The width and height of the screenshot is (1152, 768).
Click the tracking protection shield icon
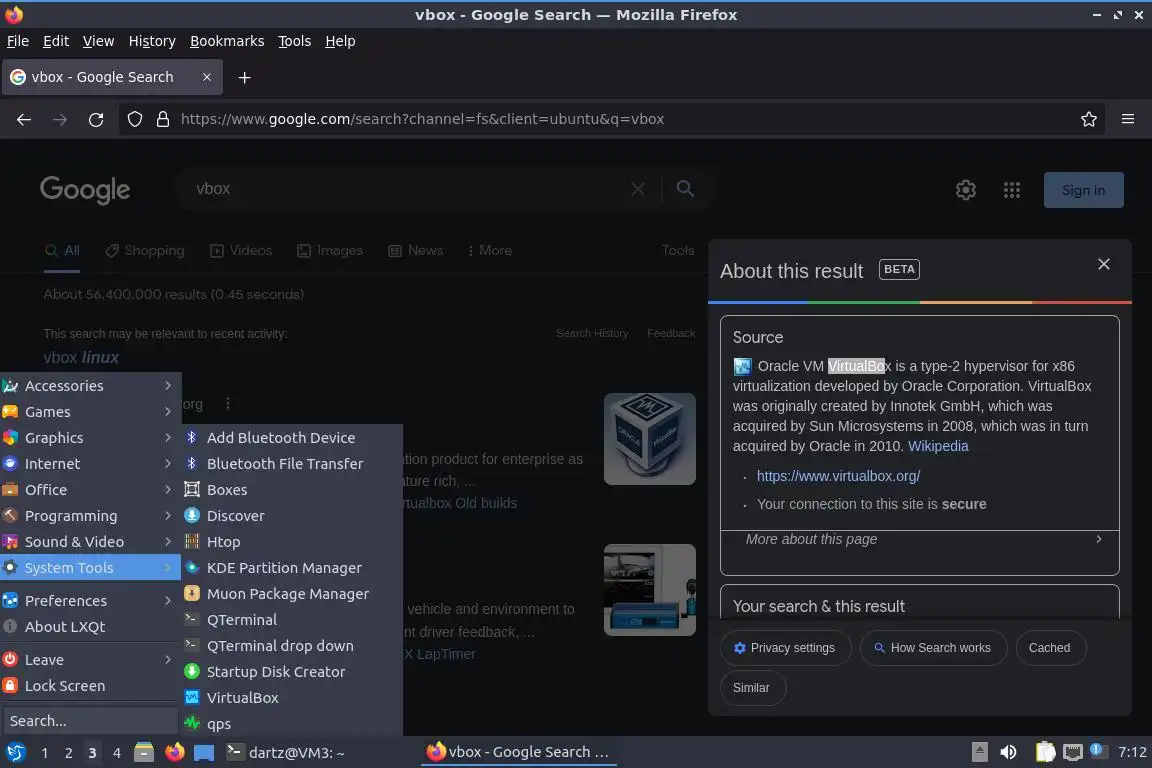(x=134, y=119)
